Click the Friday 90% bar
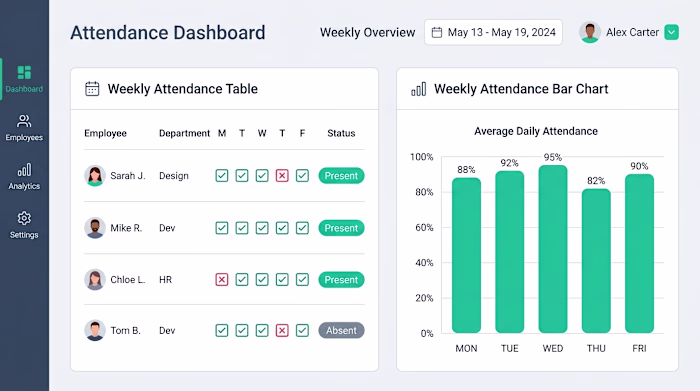 click(x=639, y=254)
